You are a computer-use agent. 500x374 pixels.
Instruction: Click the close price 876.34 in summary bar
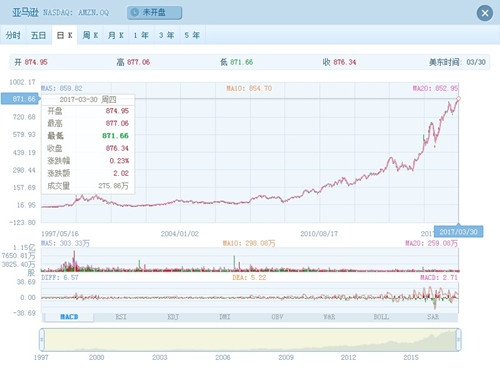click(345, 62)
